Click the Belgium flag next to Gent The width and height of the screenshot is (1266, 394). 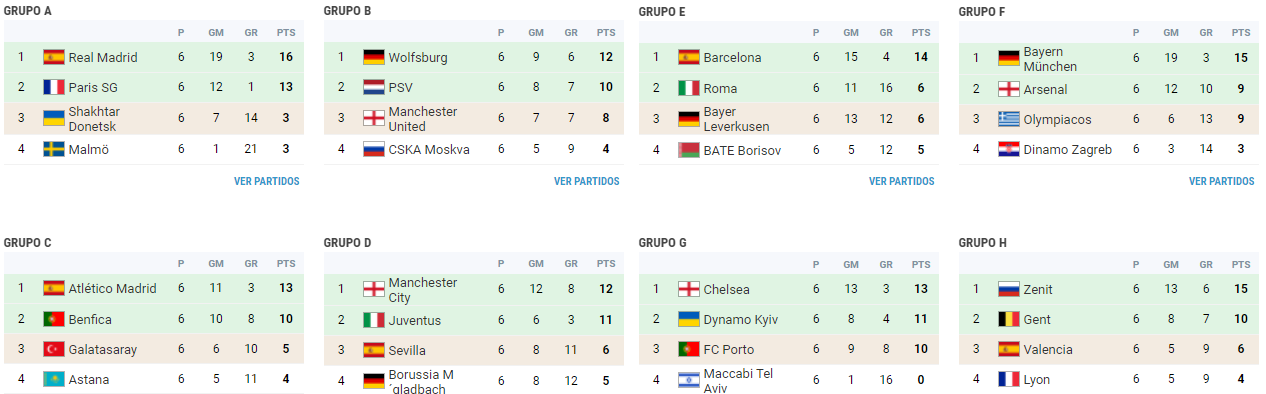click(1009, 319)
